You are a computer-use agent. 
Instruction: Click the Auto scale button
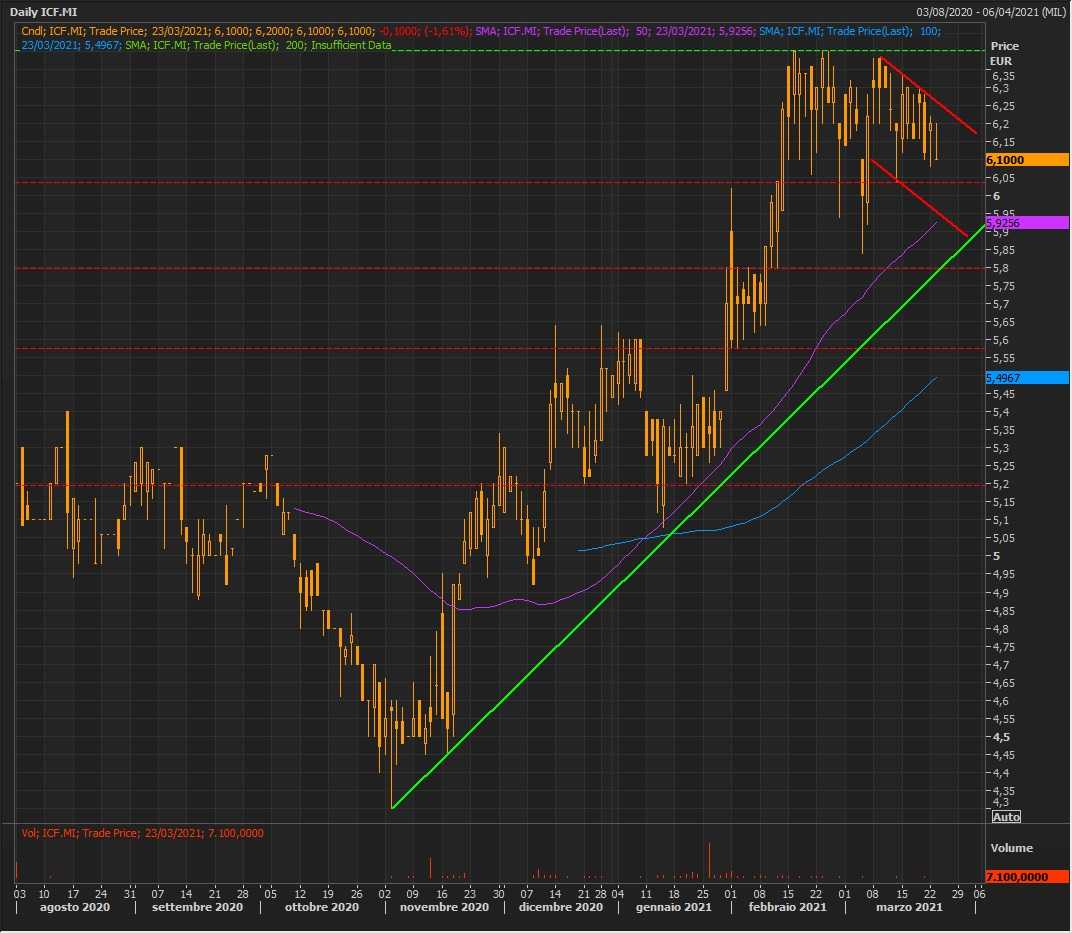(x=1005, y=817)
